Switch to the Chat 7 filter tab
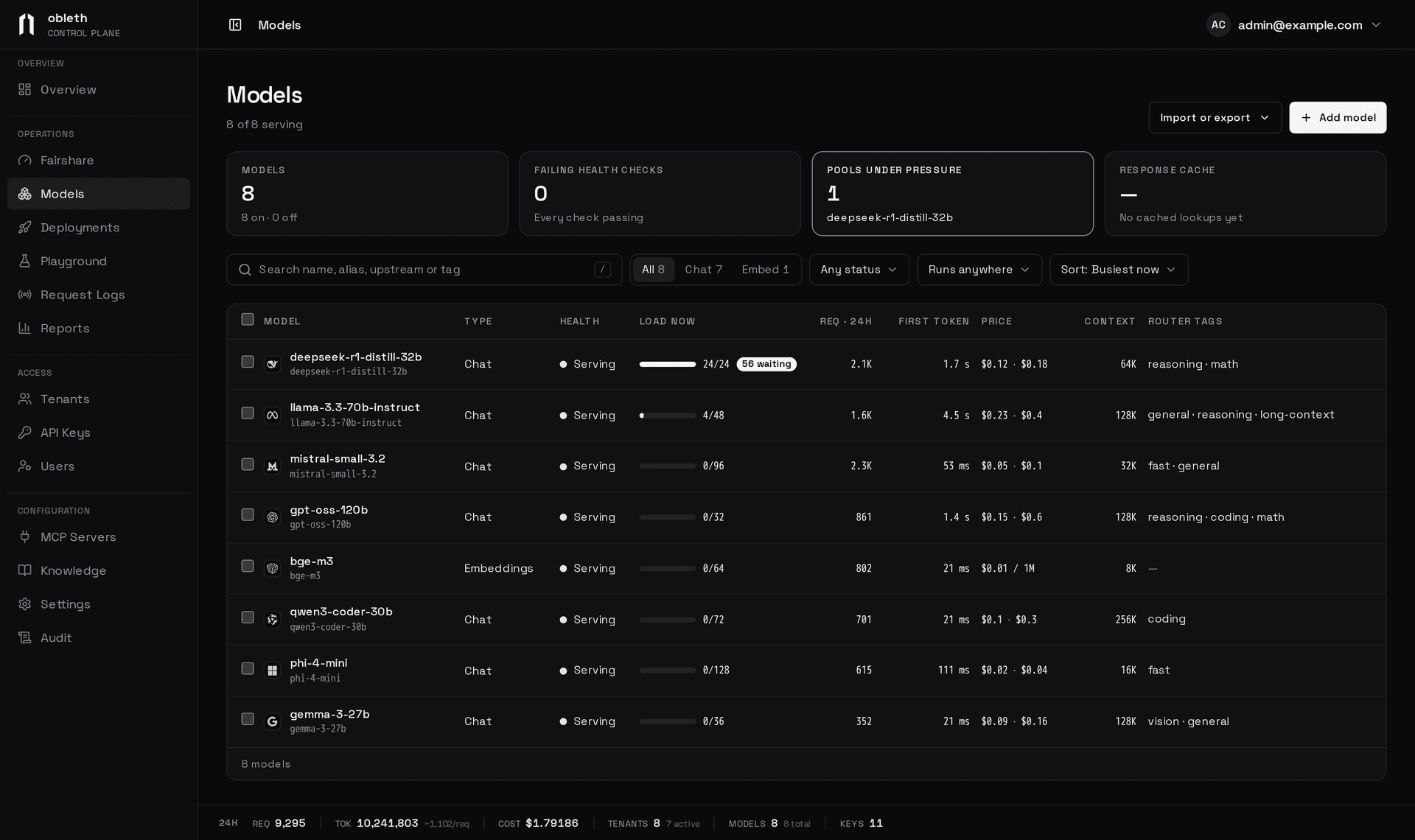Screen dimensions: 1415x840 [x=703, y=270]
